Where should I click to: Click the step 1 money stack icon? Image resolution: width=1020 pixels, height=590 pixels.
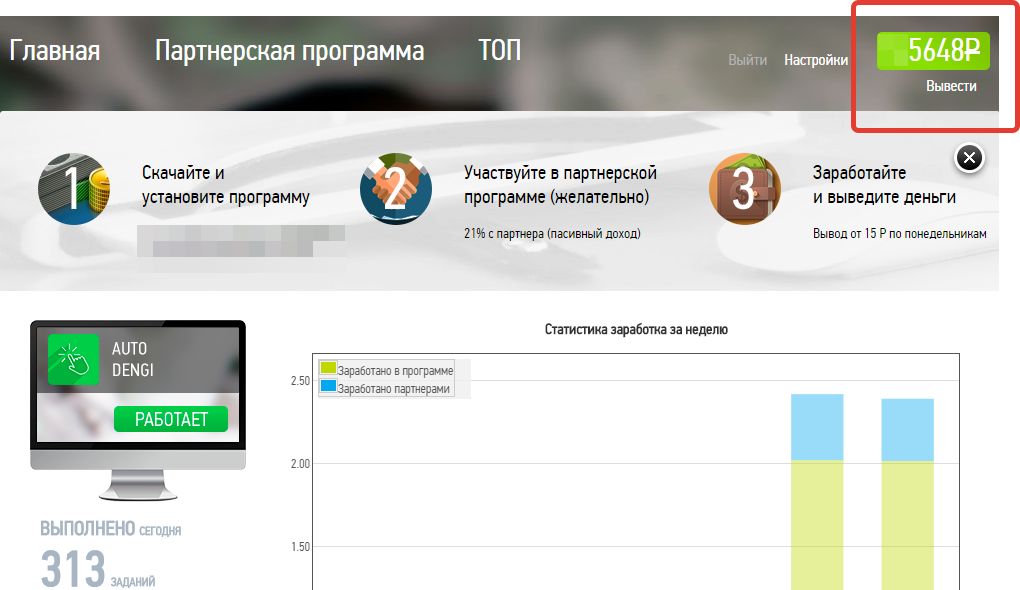click(74, 188)
